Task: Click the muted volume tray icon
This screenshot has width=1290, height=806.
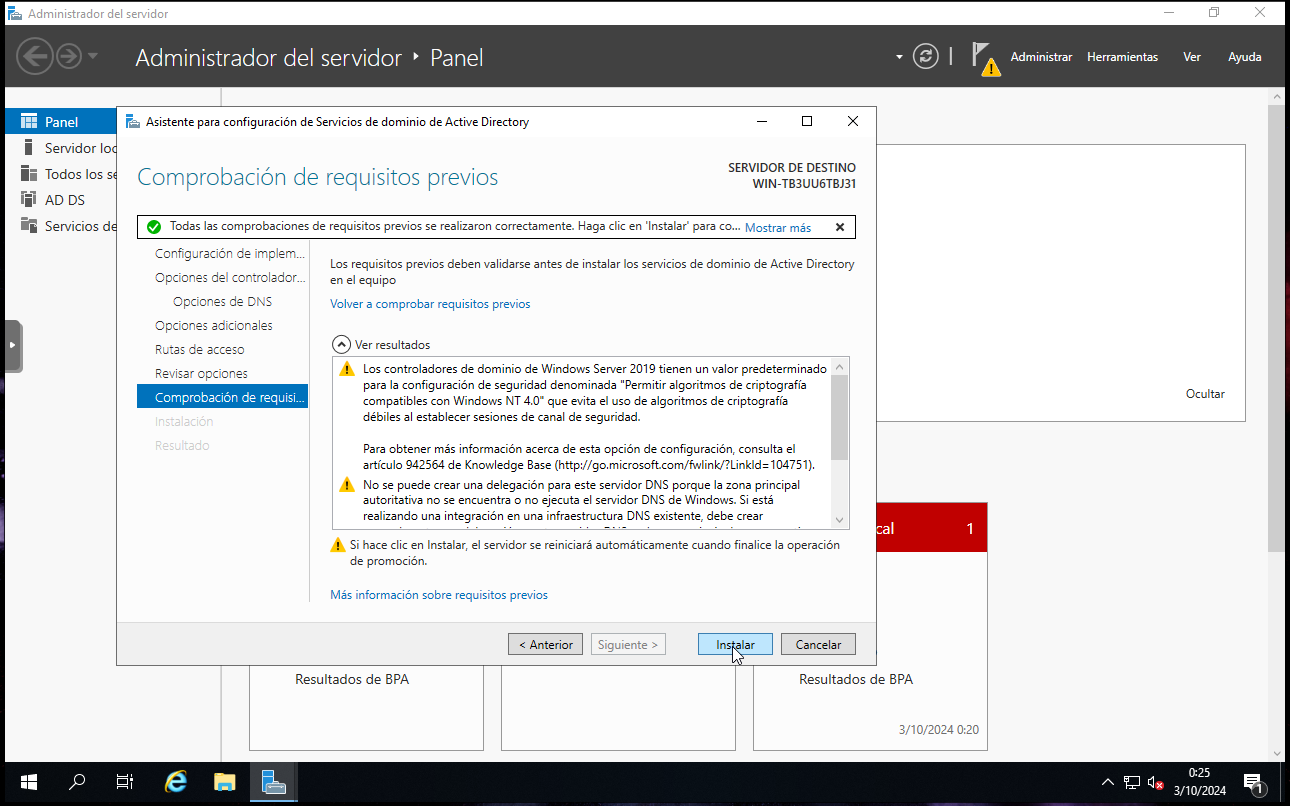Action: coord(1156,782)
